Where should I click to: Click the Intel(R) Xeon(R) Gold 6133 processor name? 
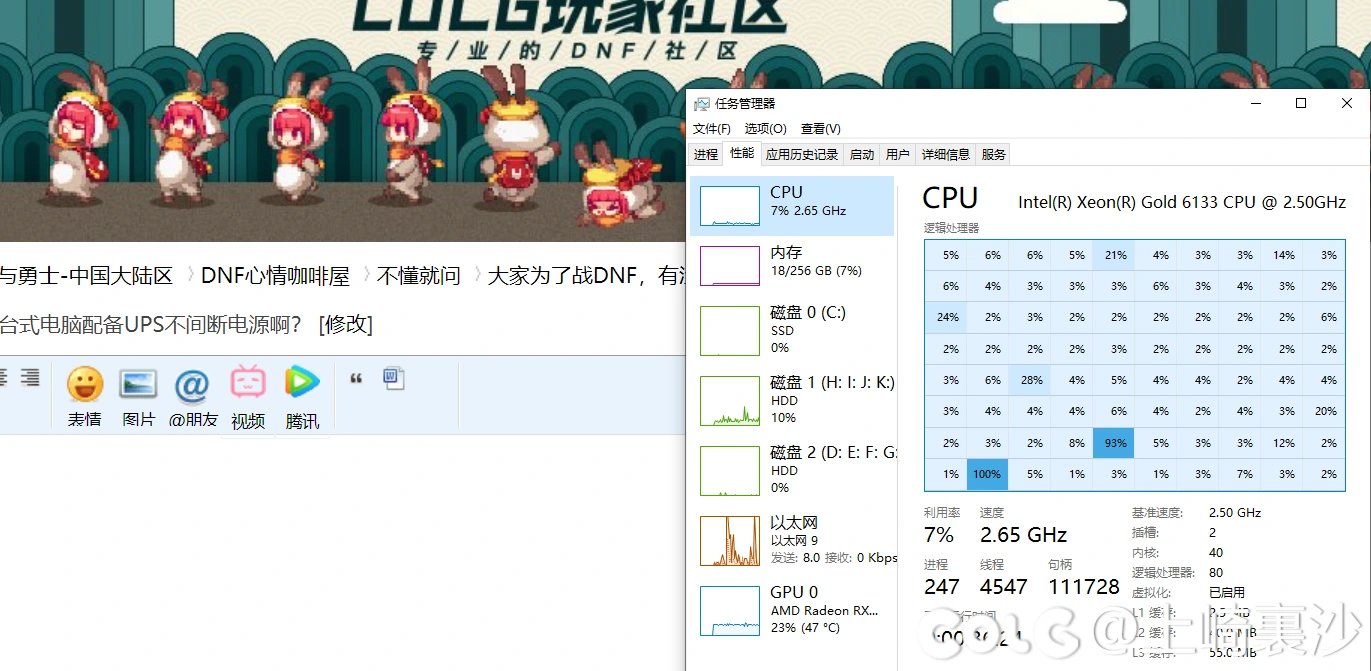[x=1182, y=202]
